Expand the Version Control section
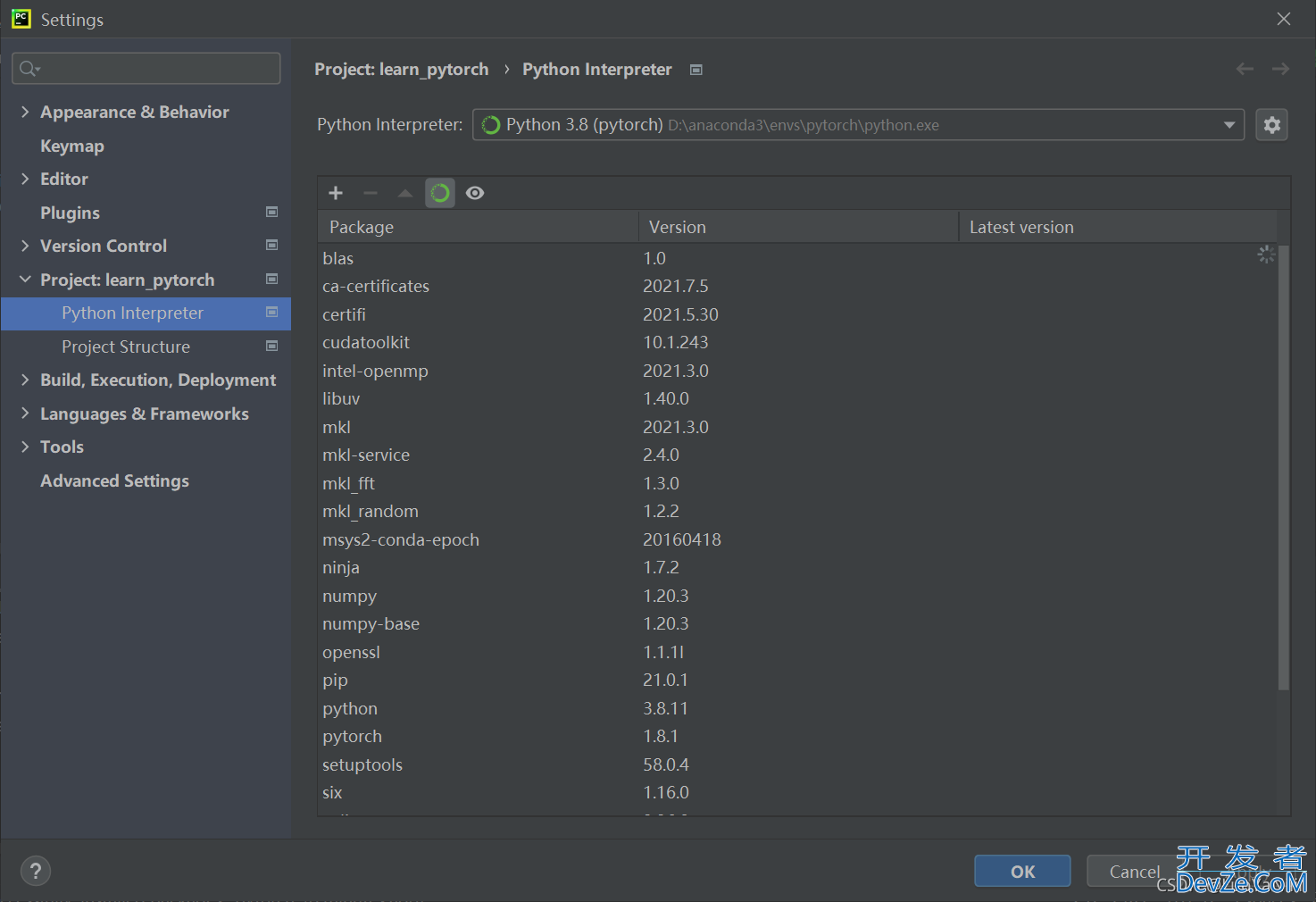The height and width of the screenshot is (902, 1316). pos(25,246)
